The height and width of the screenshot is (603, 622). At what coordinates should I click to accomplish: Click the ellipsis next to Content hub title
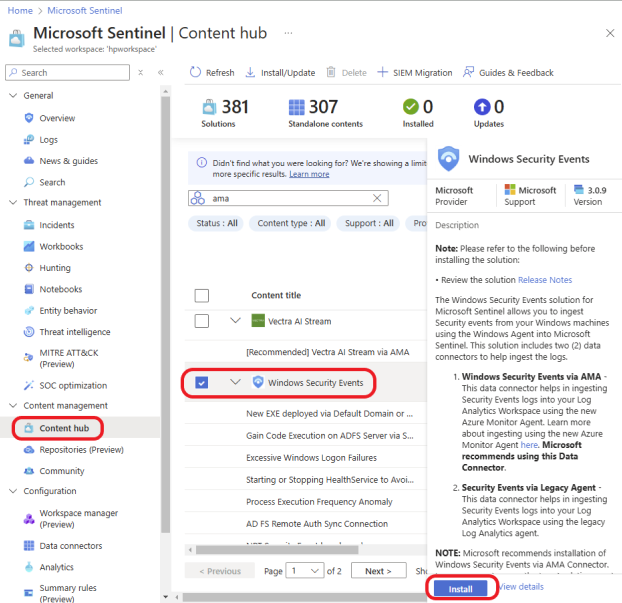tap(288, 33)
